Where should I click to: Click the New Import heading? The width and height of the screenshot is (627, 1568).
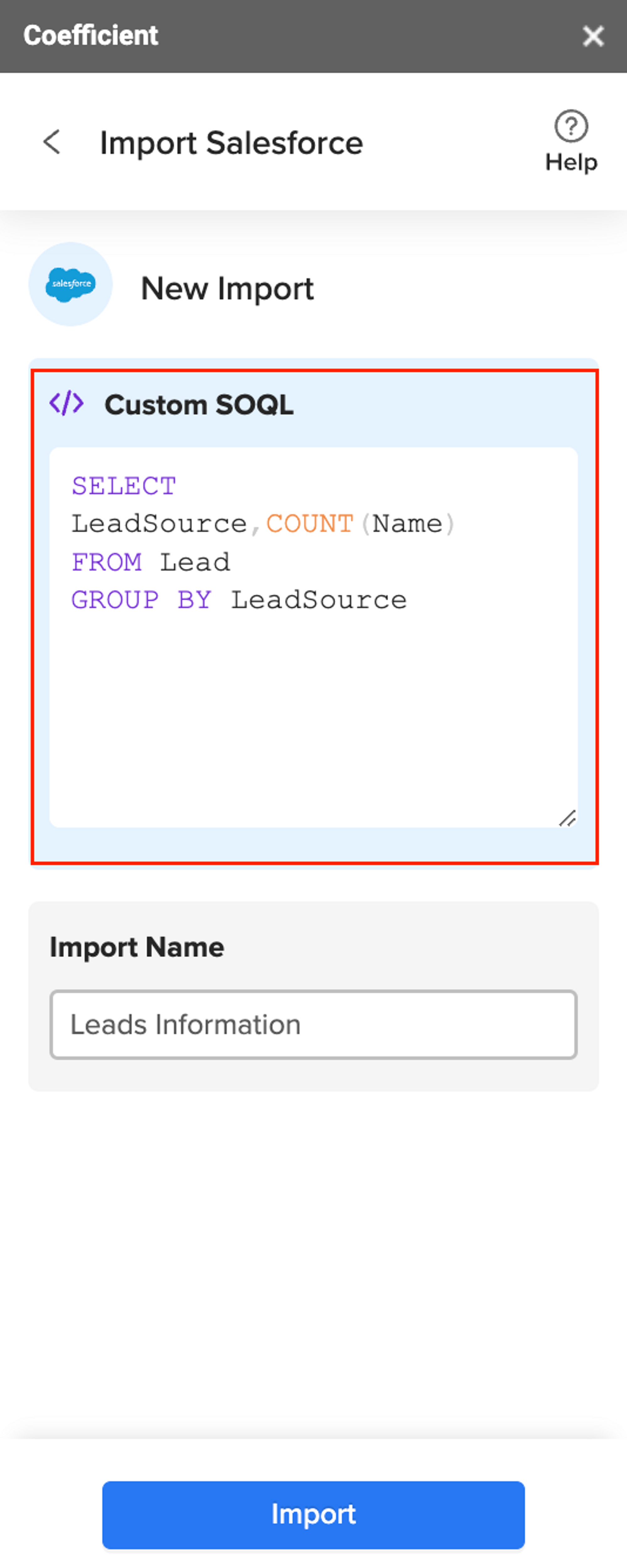(227, 289)
